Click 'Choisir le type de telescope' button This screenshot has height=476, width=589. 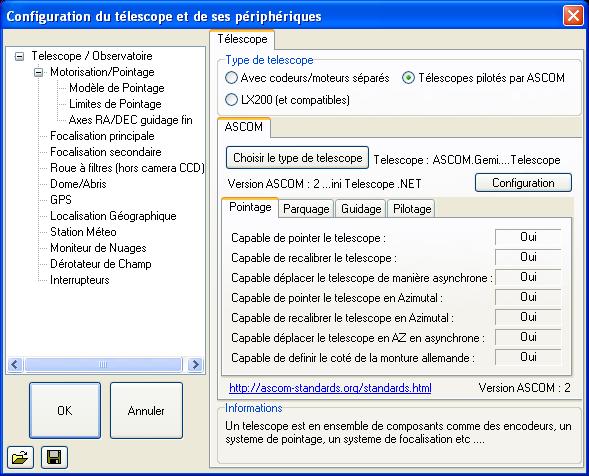click(298, 158)
